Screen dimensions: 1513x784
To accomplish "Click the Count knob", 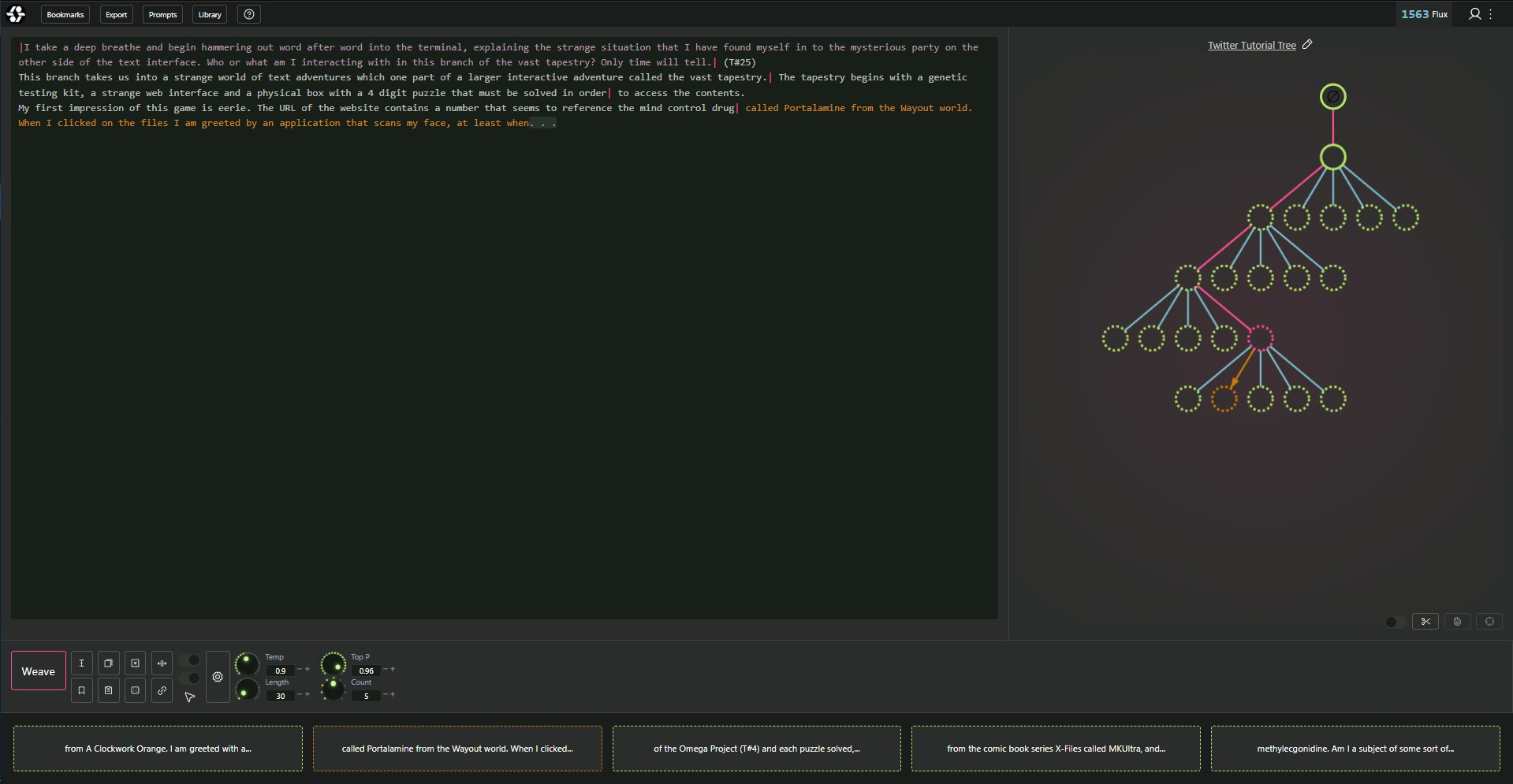I will click(334, 689).
